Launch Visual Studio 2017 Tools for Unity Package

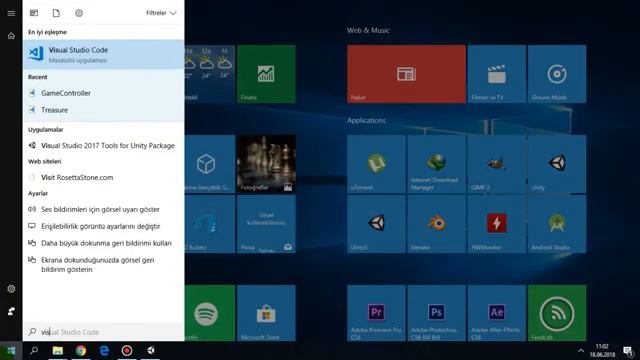tap(104, 145)
